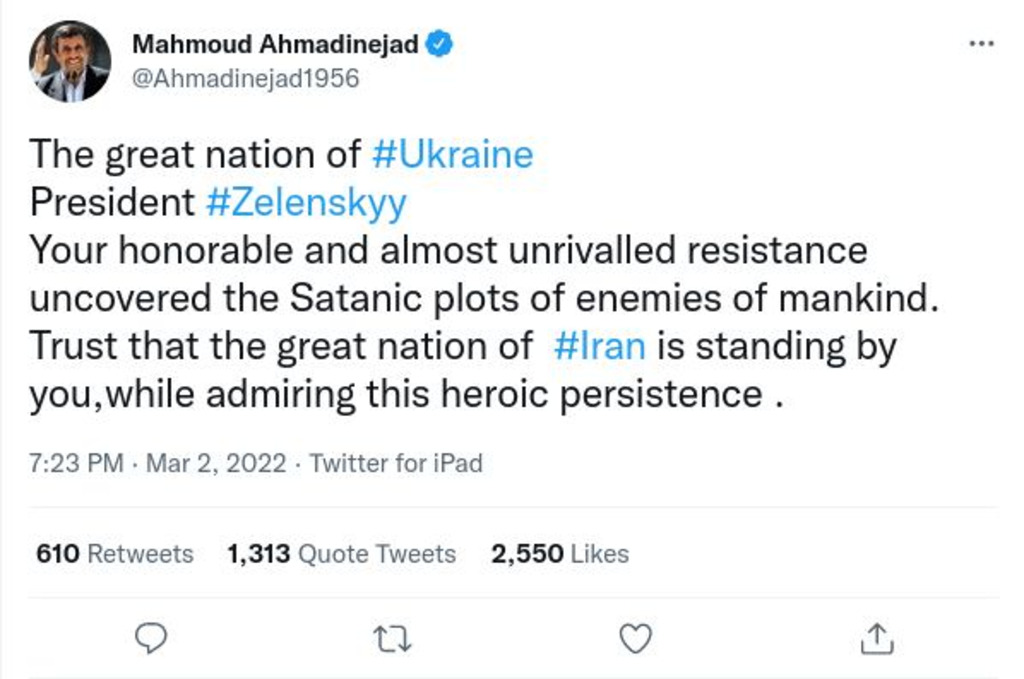View the 610 Retweets list

pos(114,554)
